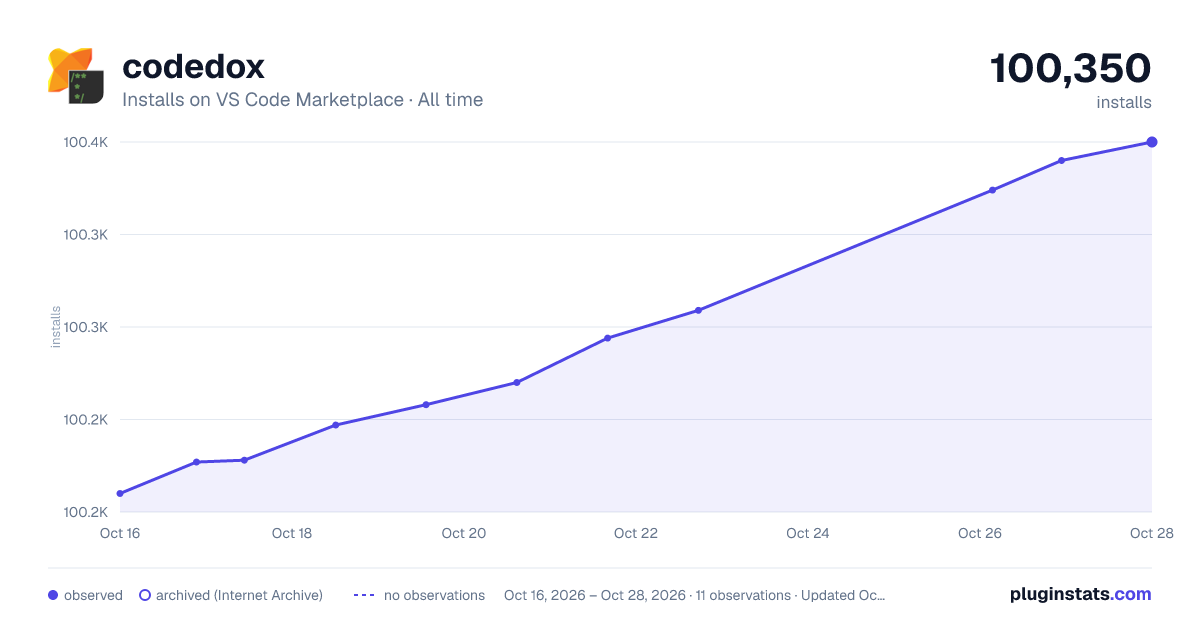Click the 'archived (Internet Archive)' hollow circle legend icon
Image resolution: width=1200 pixels, height=630 pixels.
(x=144, y=595)
